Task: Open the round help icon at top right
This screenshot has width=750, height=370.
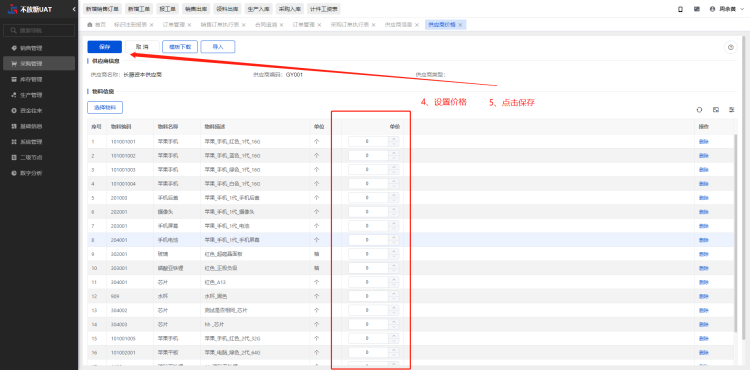Action: (730, 47)
